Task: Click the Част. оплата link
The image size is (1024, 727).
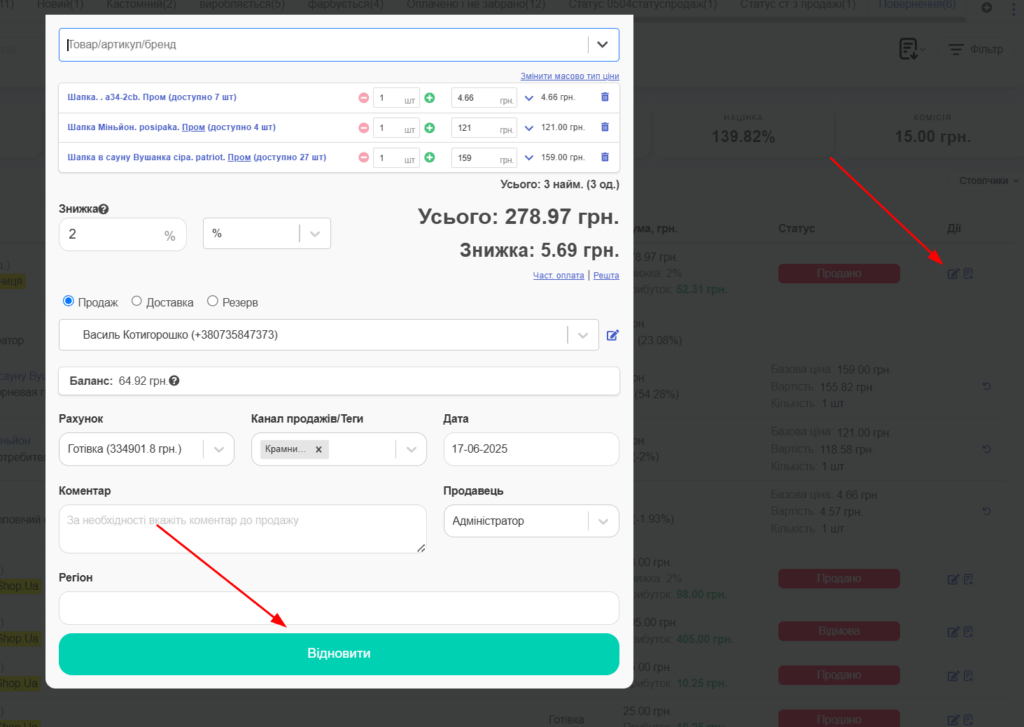Action: point(558,276)
